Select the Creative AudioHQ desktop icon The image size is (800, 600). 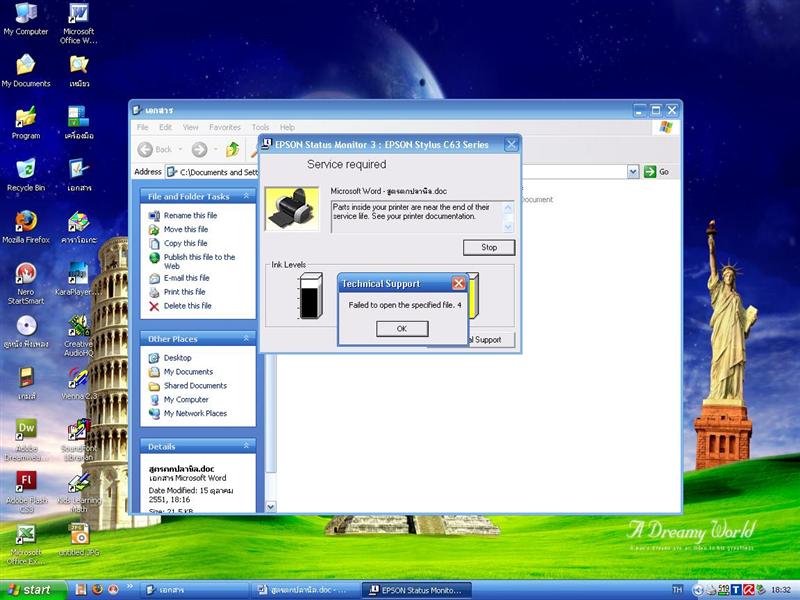tap(79, 335)
